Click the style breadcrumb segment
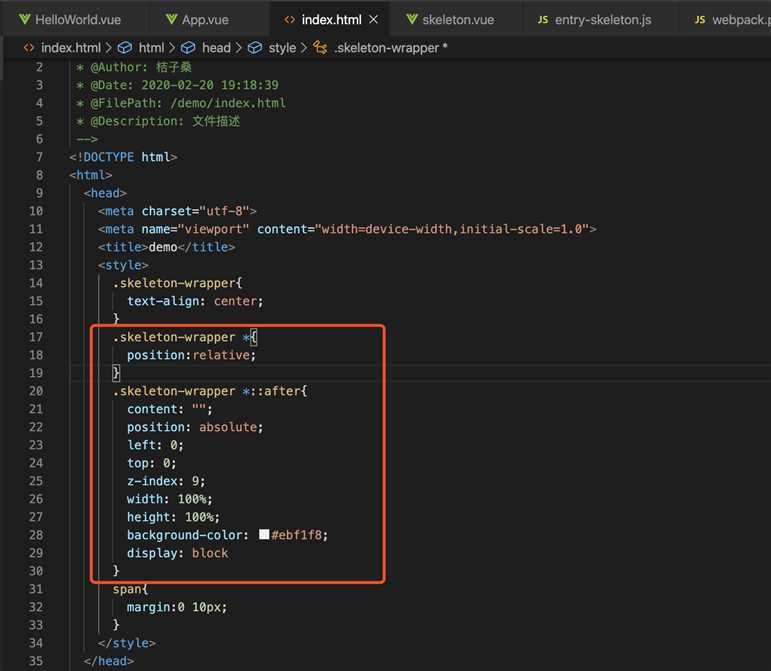 click(x=282, y=48)
